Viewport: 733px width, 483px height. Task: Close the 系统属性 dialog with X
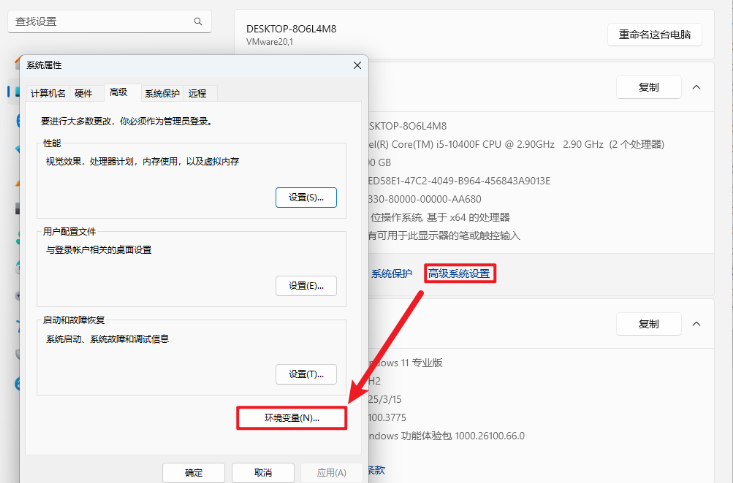coord(357,65)
